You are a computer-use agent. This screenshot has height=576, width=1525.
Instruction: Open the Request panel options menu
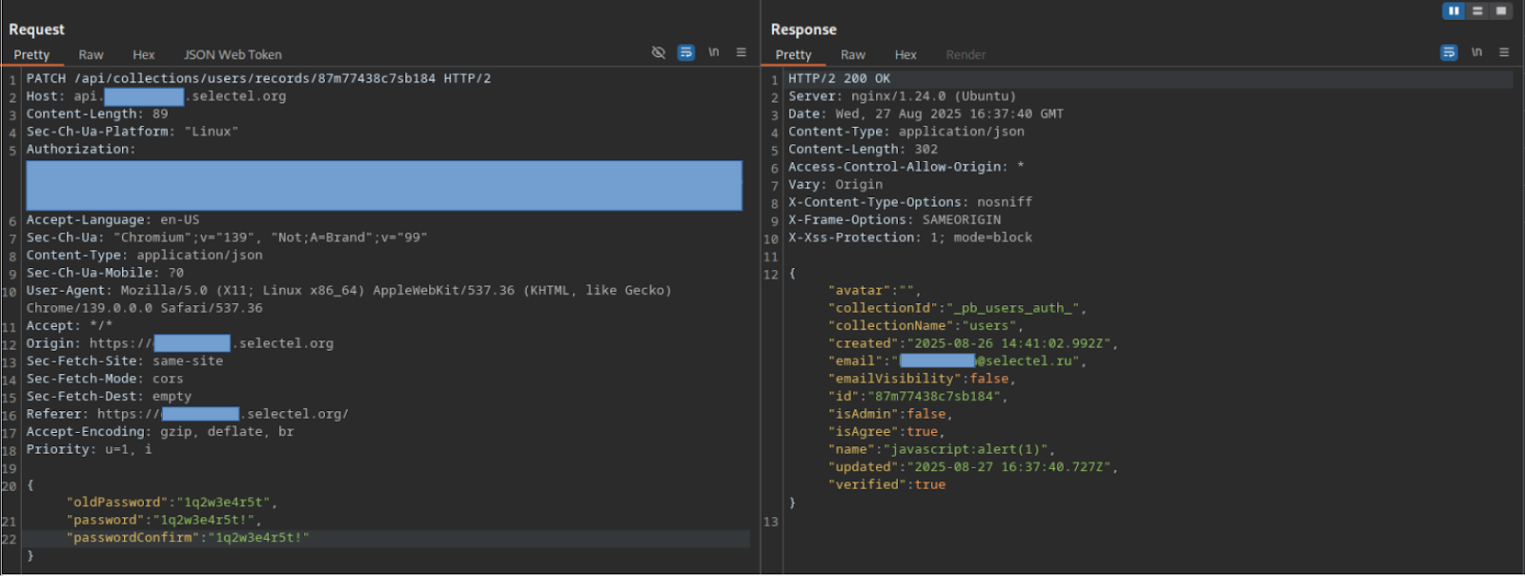click(741, 53)
